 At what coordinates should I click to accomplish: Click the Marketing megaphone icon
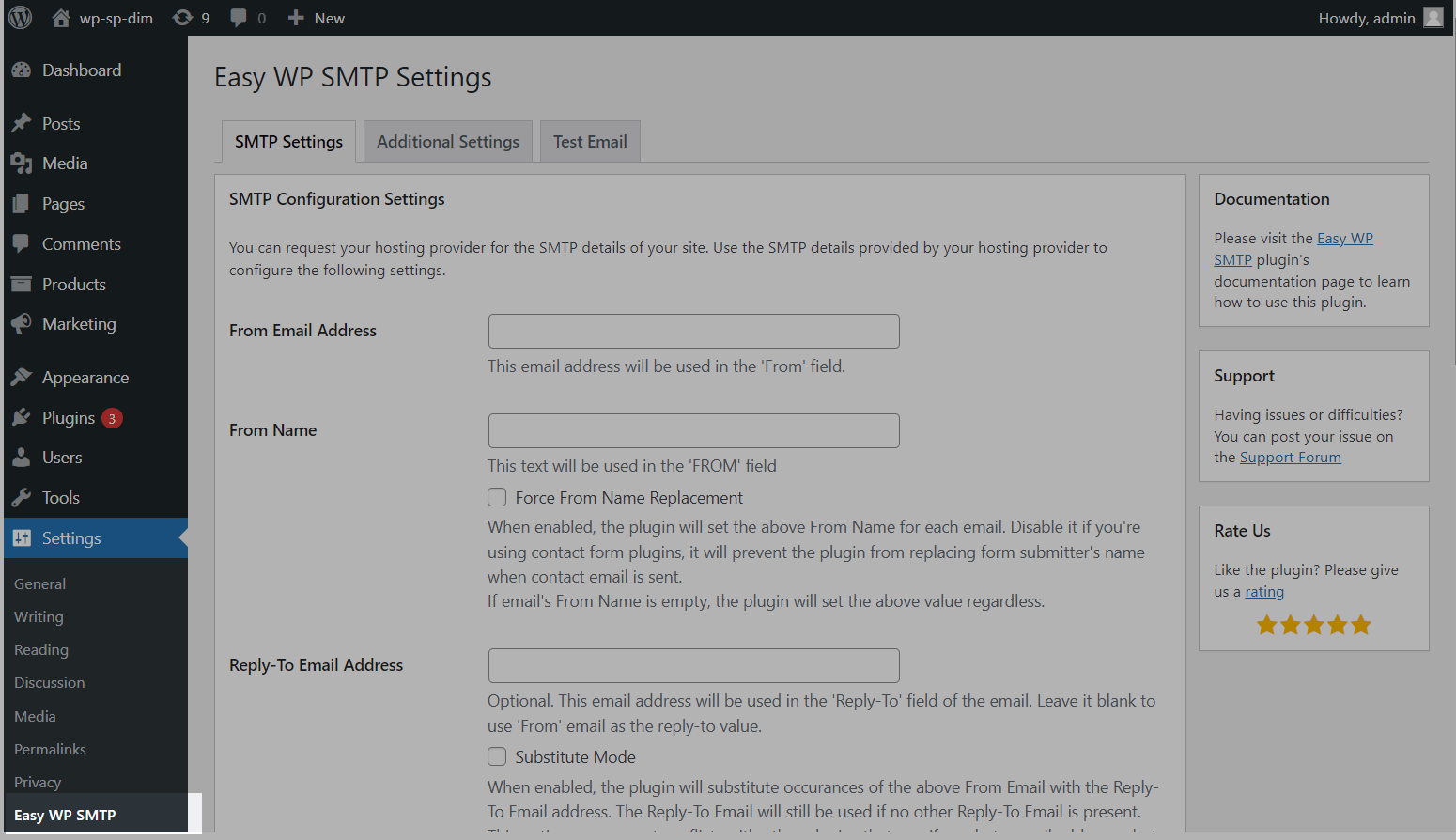(22, 324)
